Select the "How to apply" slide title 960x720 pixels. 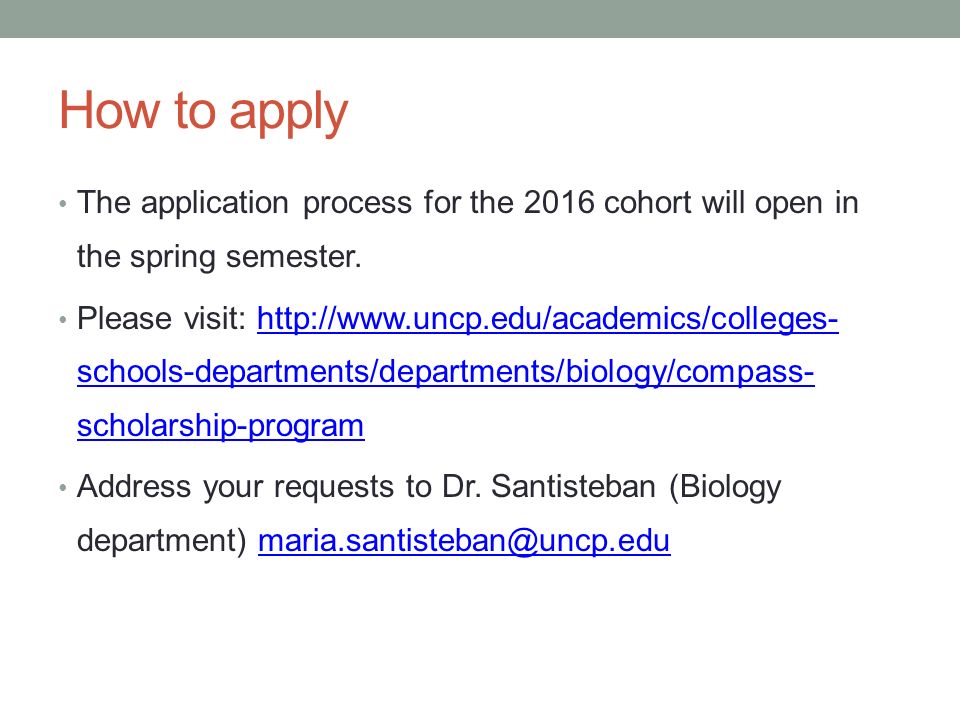click(203, 111)
